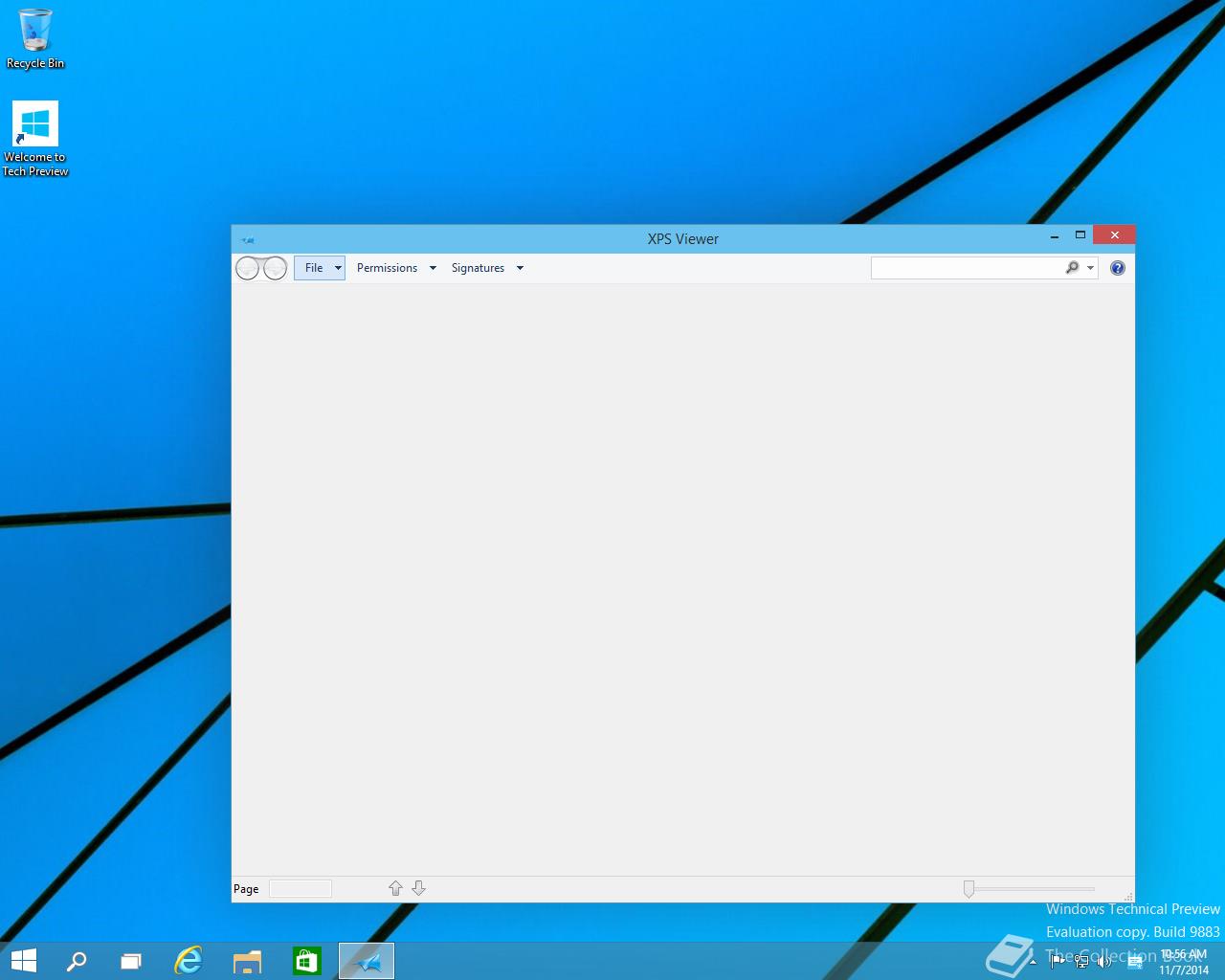Open search options dropdown arrow

[x=1090, y=268]
